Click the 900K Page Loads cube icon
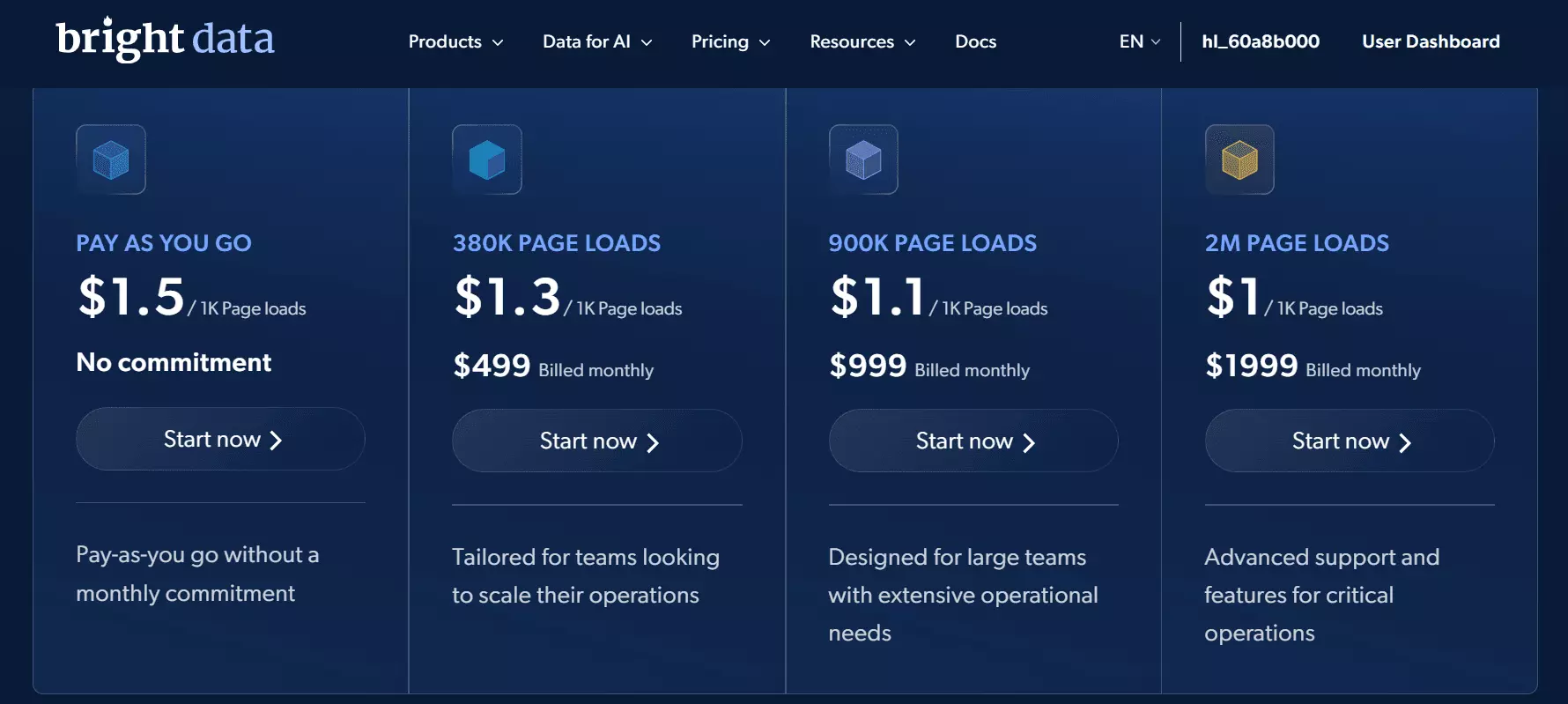The height and width of the screenshot is (704, 1568). (863, 159)
